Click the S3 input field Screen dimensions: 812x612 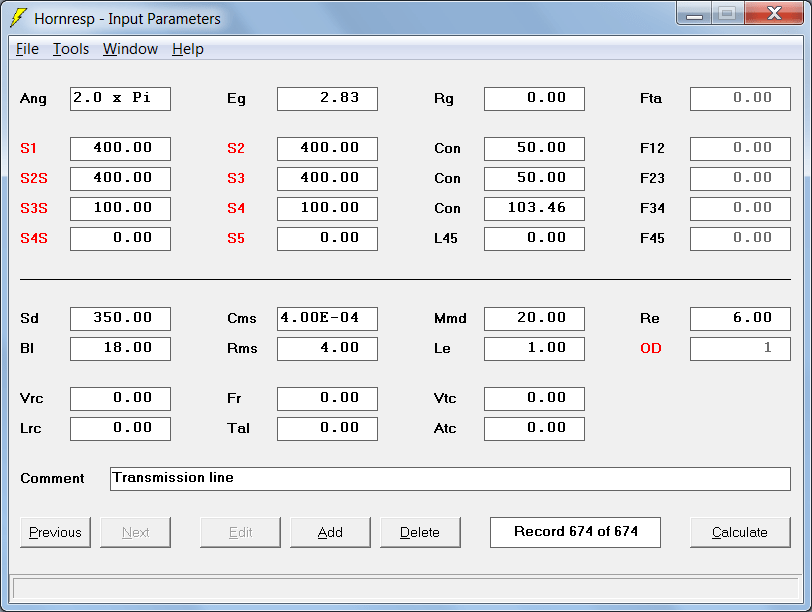327,179
